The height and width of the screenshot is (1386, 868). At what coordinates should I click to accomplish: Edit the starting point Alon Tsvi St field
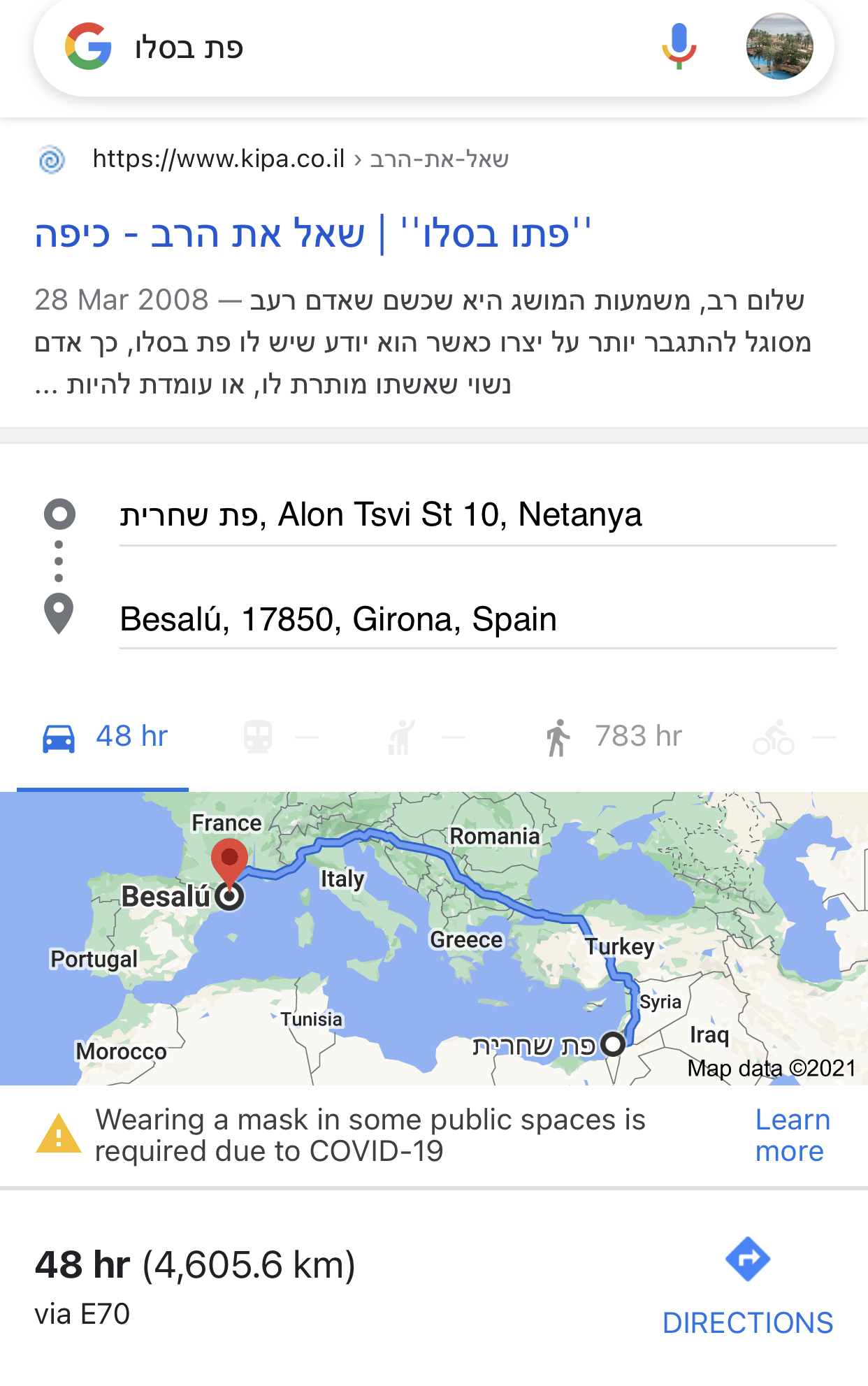pos(477,515)
